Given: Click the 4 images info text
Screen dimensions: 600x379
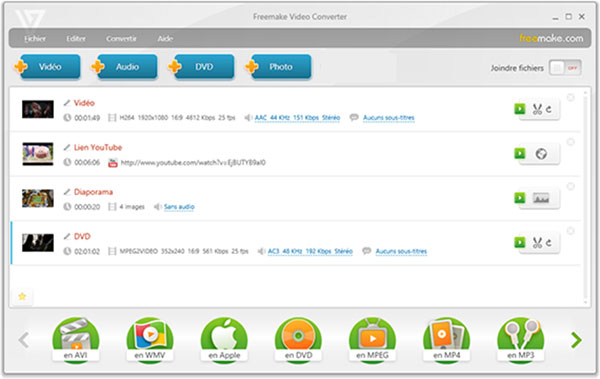Looking at the screenshot, I should 132,207.
